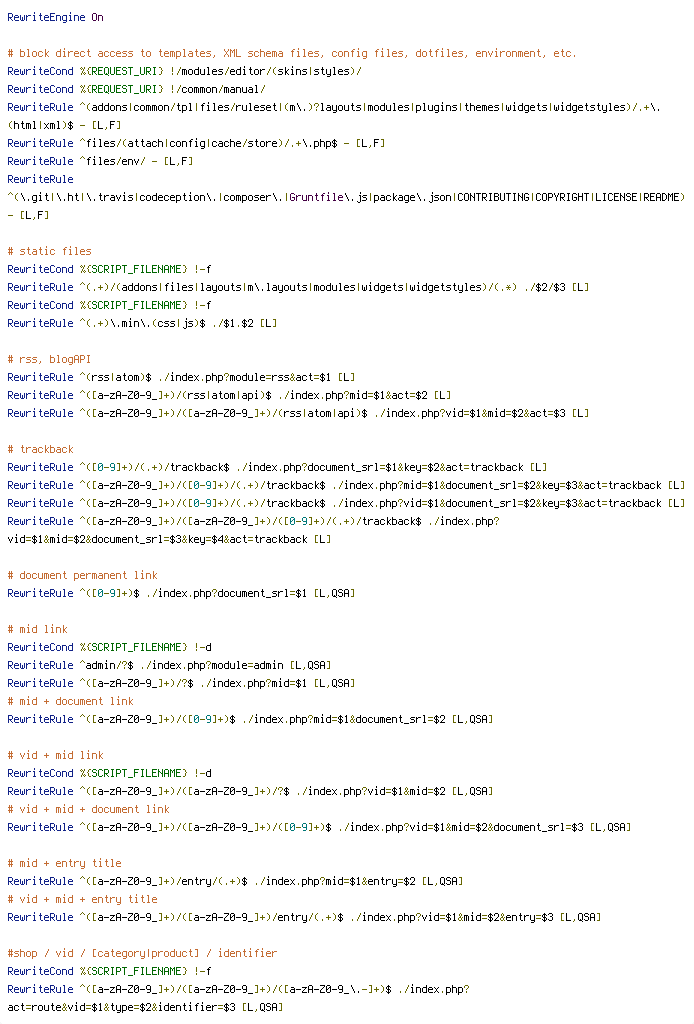Click the '# trackback' comment line

pyautogui.click(x=40, y=449)
